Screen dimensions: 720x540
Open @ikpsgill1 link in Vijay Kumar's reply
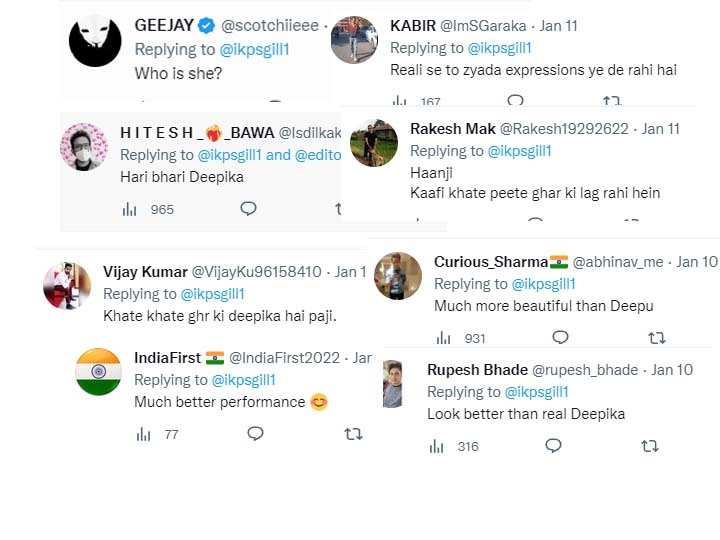212,294
